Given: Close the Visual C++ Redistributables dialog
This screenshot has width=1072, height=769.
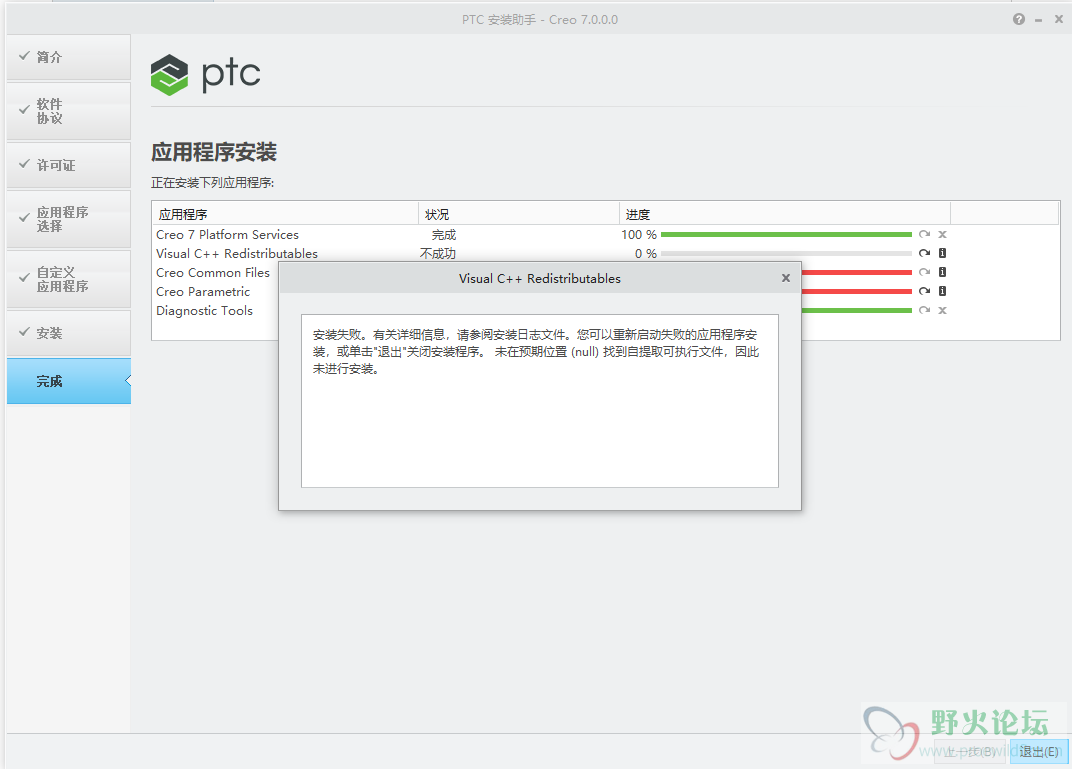Looking at the screenshot, I should [x=786, y=278].
